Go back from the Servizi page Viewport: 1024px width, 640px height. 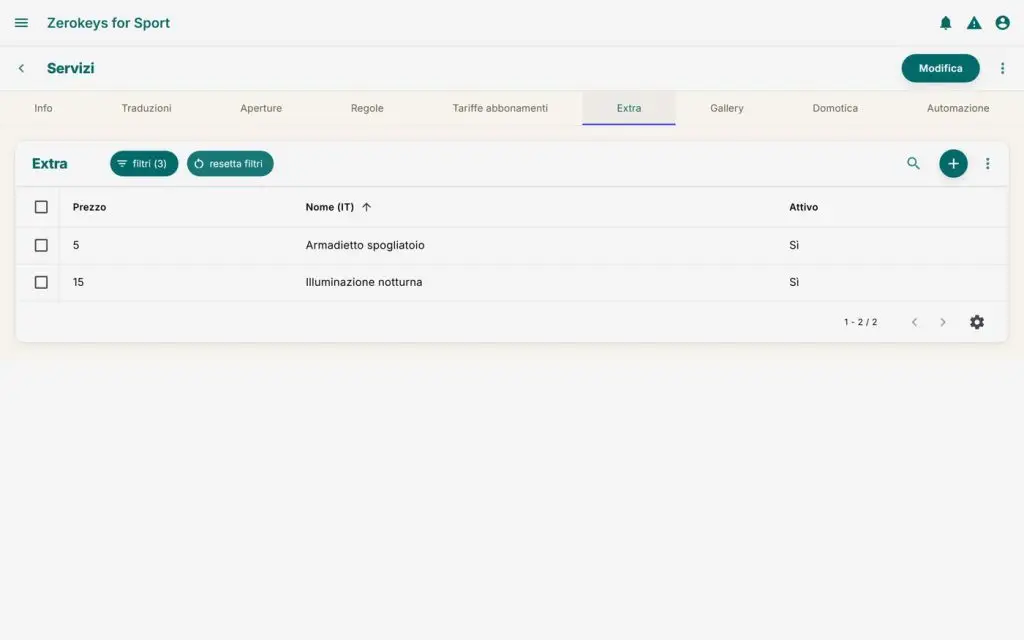pyautogui.click(x=22, y=68)
